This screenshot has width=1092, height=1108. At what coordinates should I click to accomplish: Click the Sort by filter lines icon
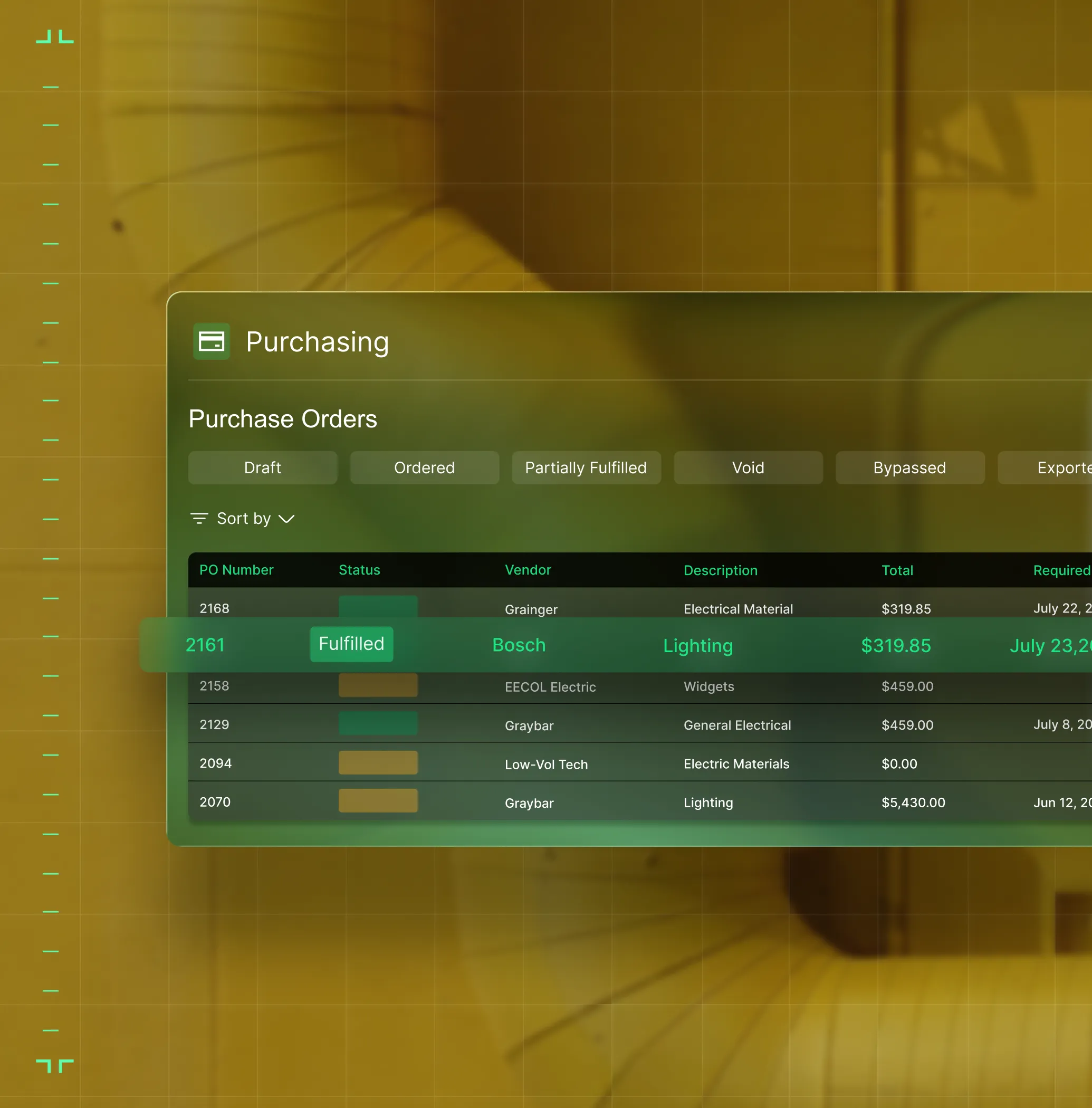[x=199, y=519]
